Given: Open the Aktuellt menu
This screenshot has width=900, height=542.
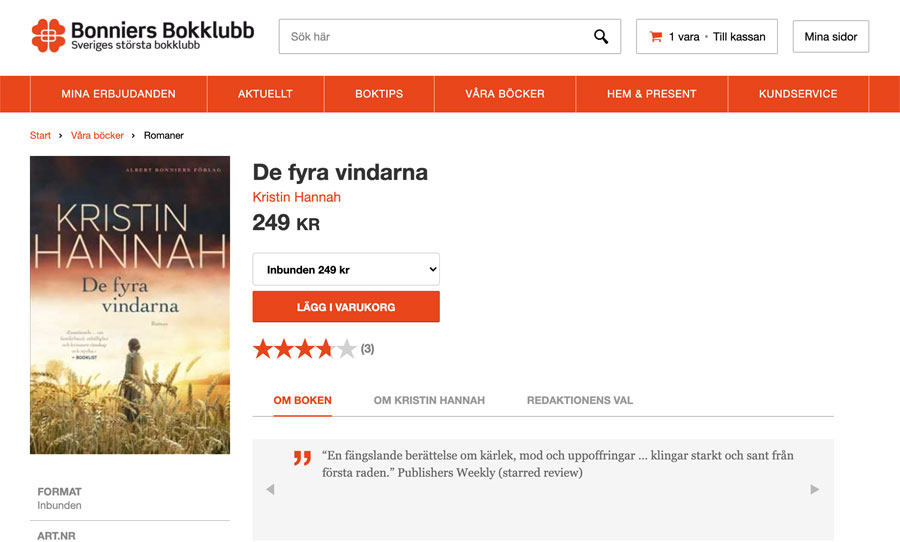Looking at the screenshot, I should pos(265,94).
